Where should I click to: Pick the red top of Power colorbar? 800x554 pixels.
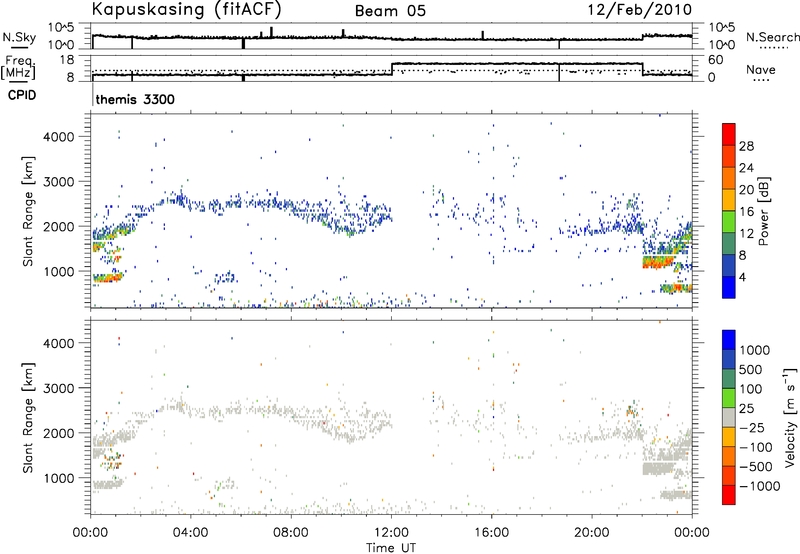point(729,134)
